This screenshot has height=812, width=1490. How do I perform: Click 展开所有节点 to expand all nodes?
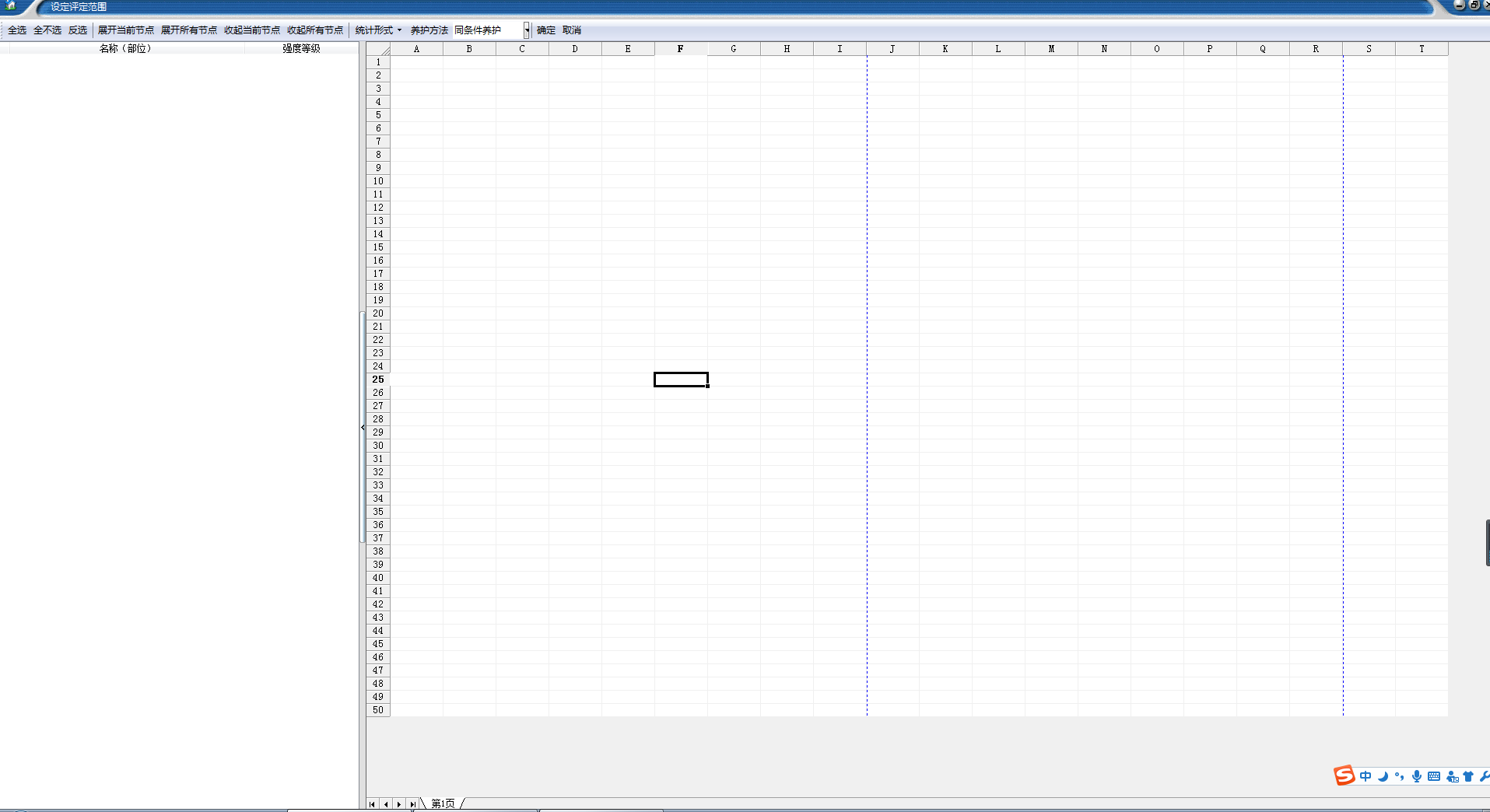(189, 30)
